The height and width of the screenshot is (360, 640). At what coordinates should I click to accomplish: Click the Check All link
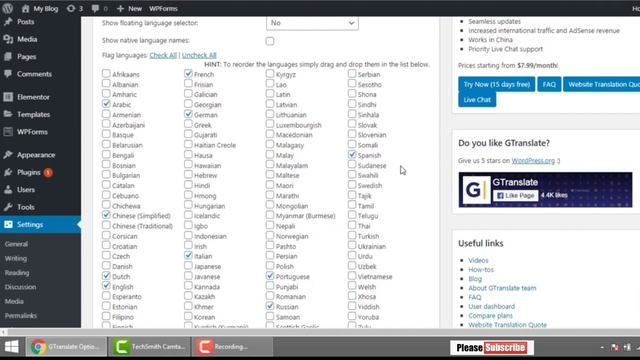point(163,55)
